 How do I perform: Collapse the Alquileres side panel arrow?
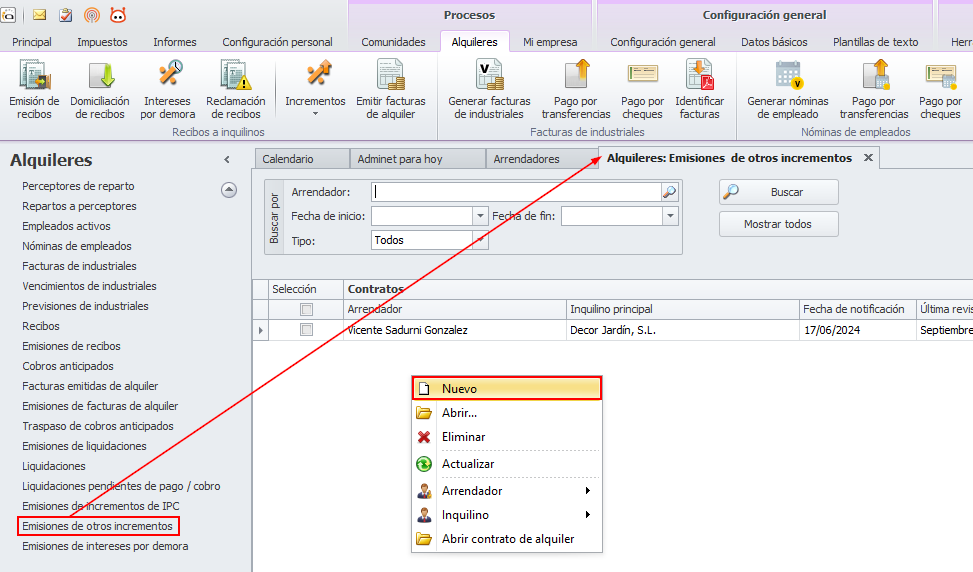pyautogui.click(x=227, y=160)
